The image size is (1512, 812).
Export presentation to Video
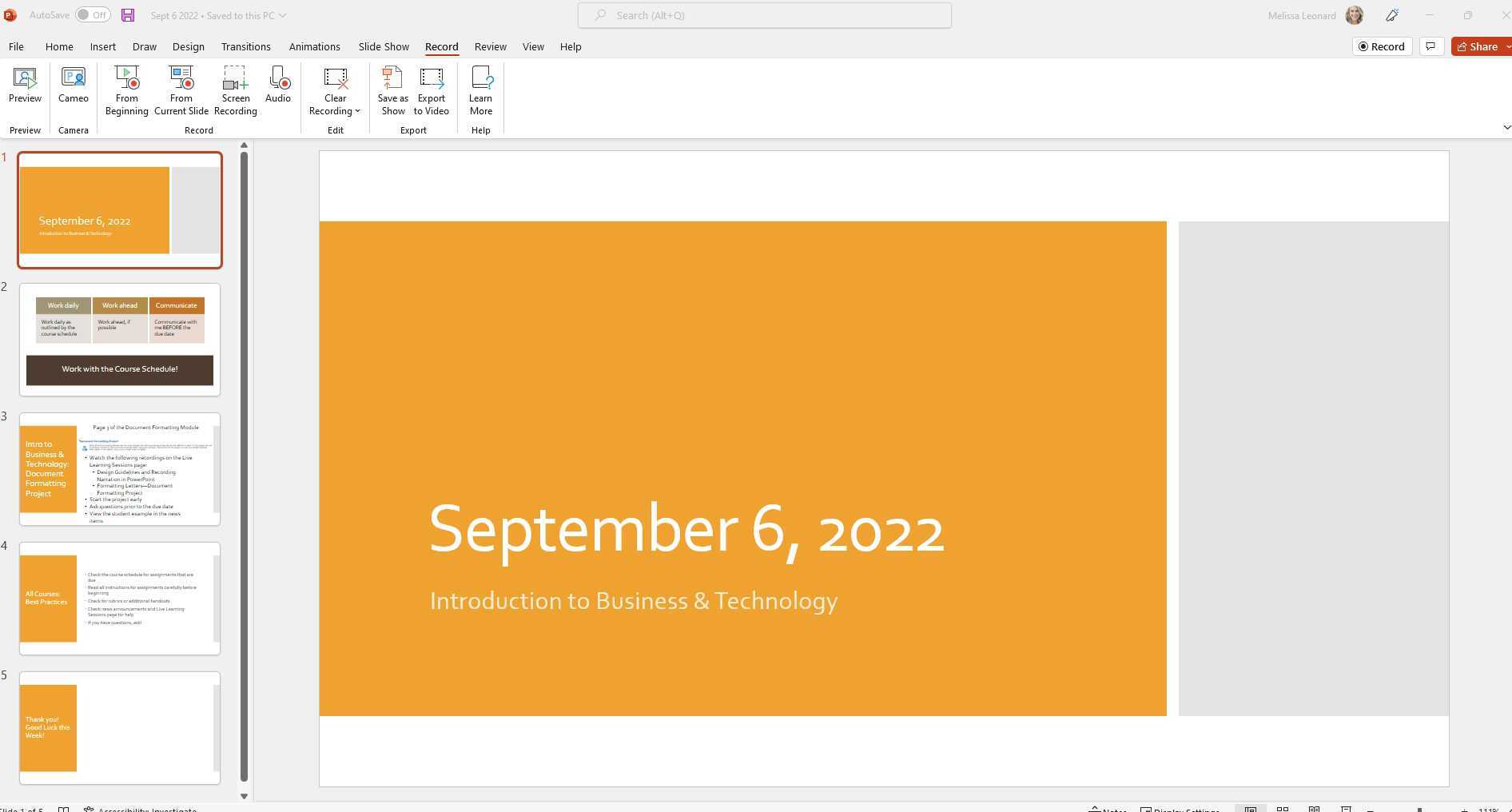431,90
